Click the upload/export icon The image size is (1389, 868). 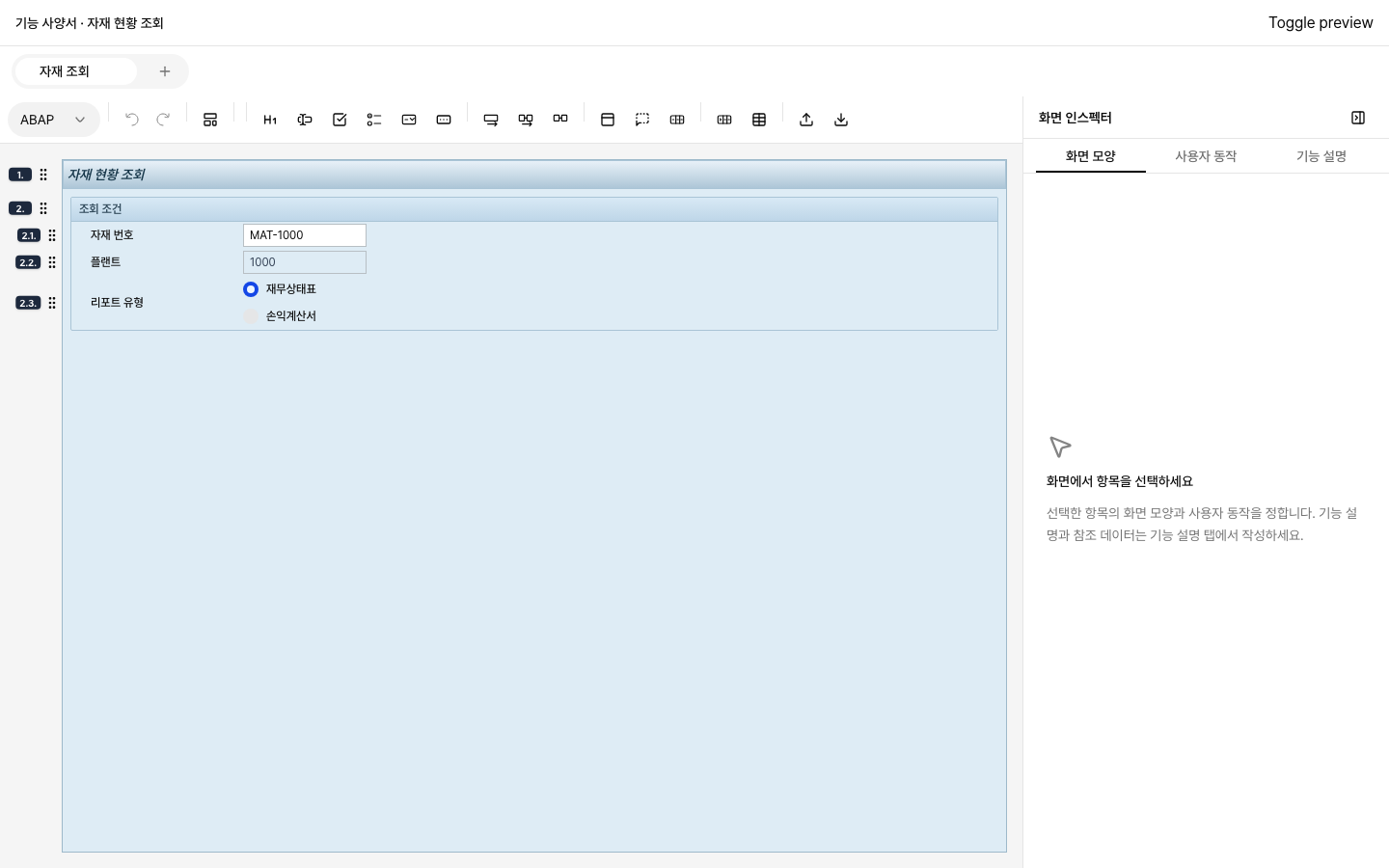point(806,120)
